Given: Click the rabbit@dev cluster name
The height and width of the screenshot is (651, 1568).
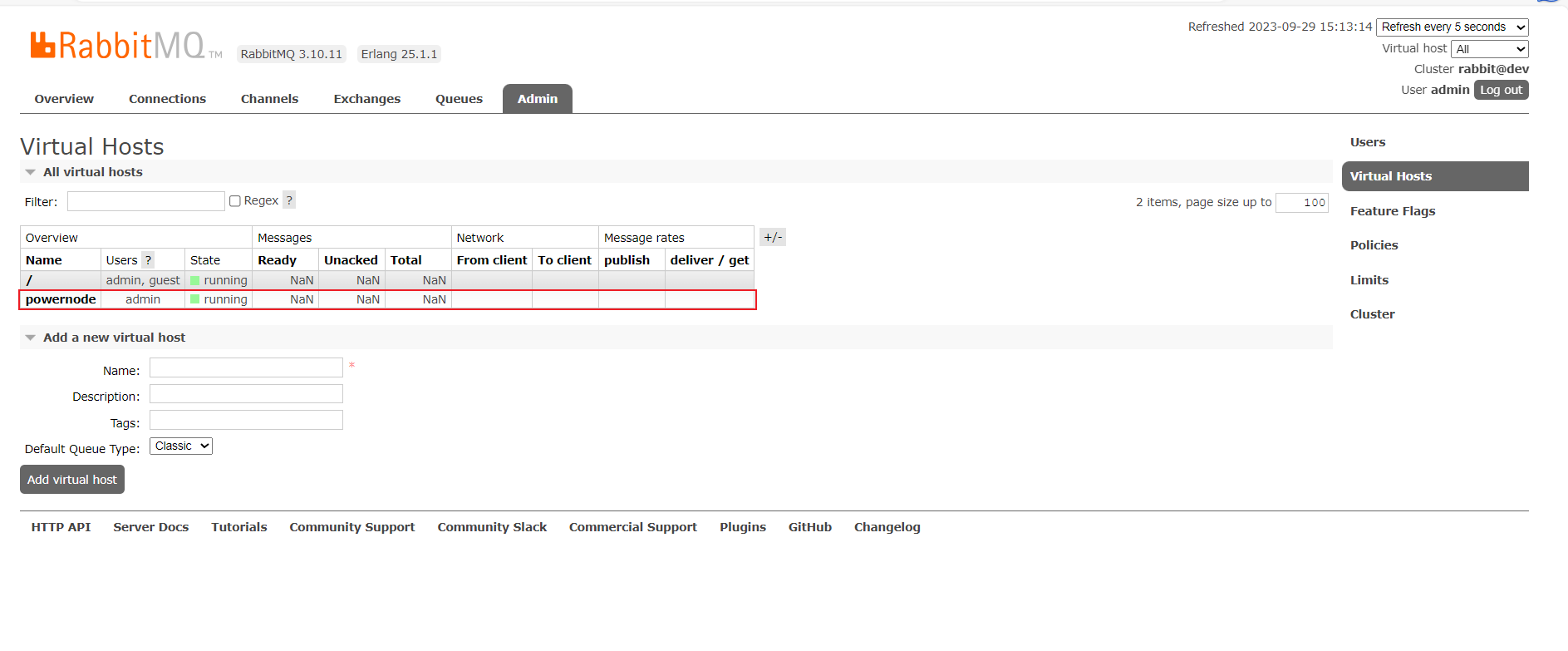Looking at the screenshot, I should pos(1493,69).
